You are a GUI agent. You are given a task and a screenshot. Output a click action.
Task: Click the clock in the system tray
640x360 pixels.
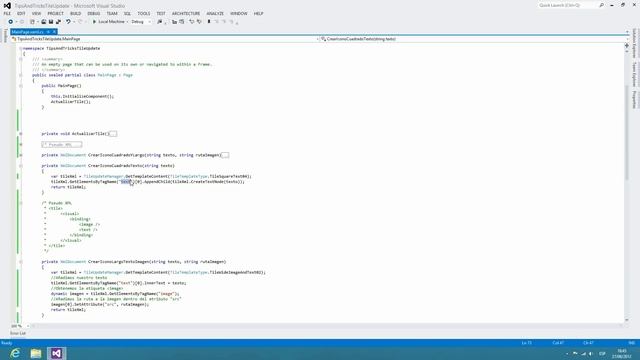coord(622,353)
